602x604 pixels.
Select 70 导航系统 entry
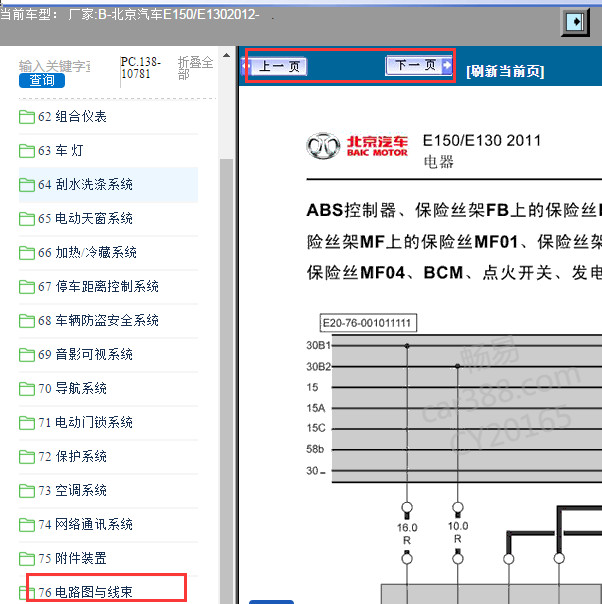pyautogui.click(x=72, y=388)
